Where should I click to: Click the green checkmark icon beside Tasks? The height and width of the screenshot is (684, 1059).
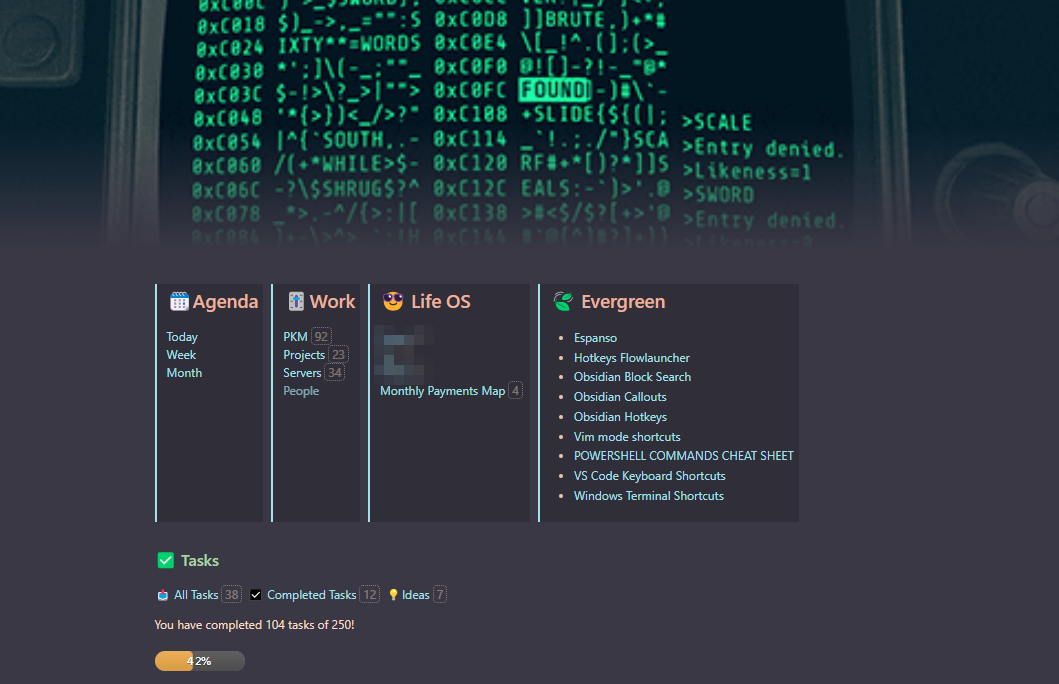165,560
